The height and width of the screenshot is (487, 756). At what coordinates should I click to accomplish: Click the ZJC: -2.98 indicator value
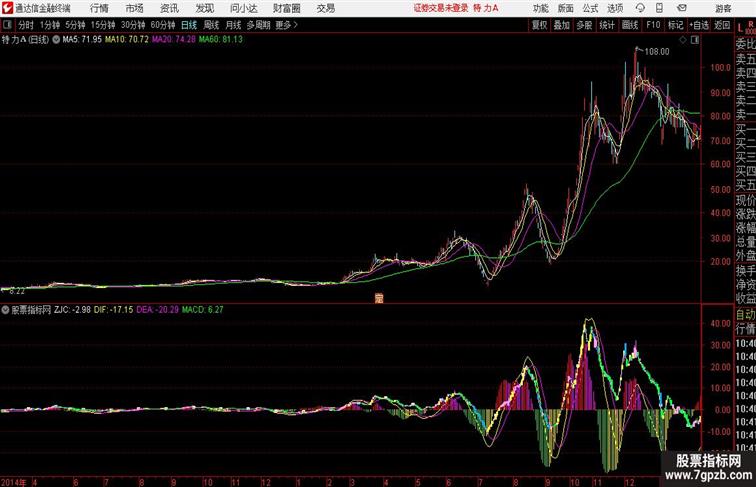pyautogui.click(x=72, y=310)
